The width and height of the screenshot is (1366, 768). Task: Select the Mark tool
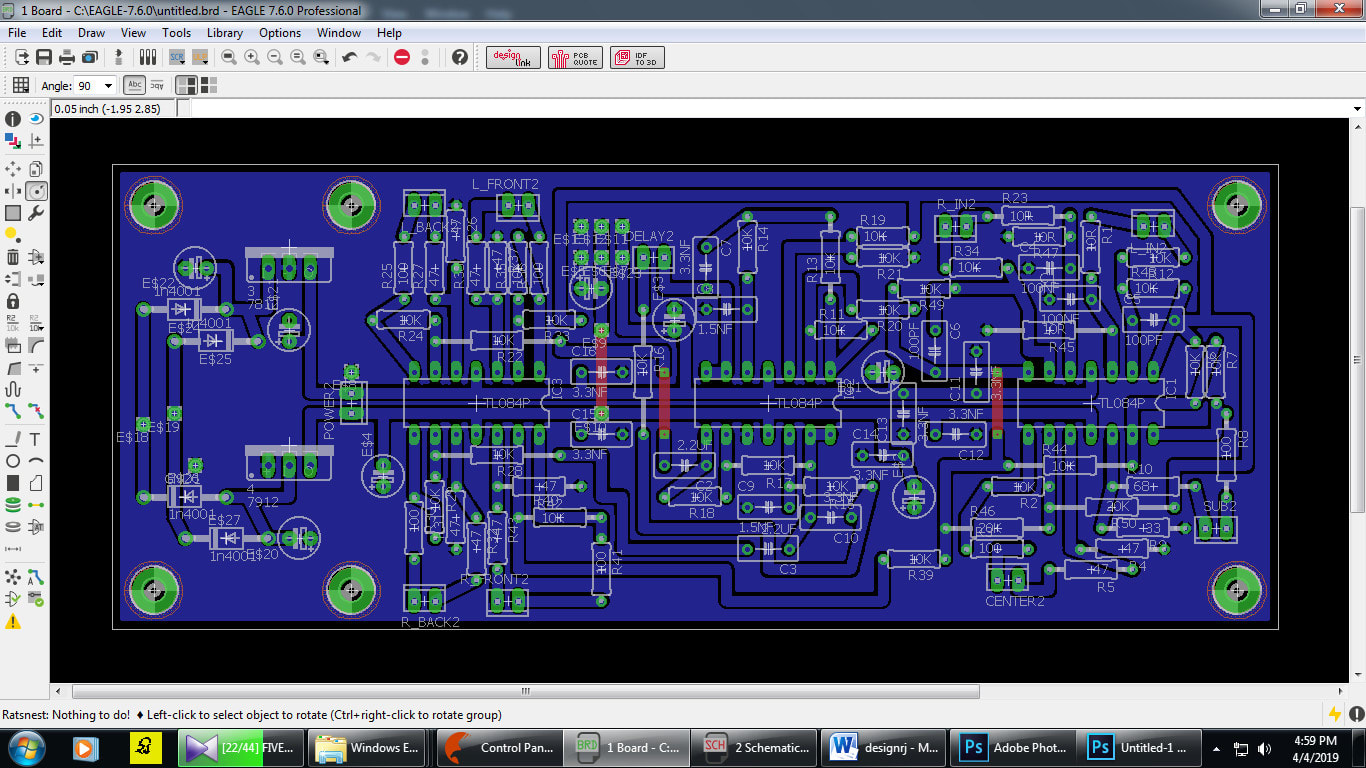tap(36, 142)
